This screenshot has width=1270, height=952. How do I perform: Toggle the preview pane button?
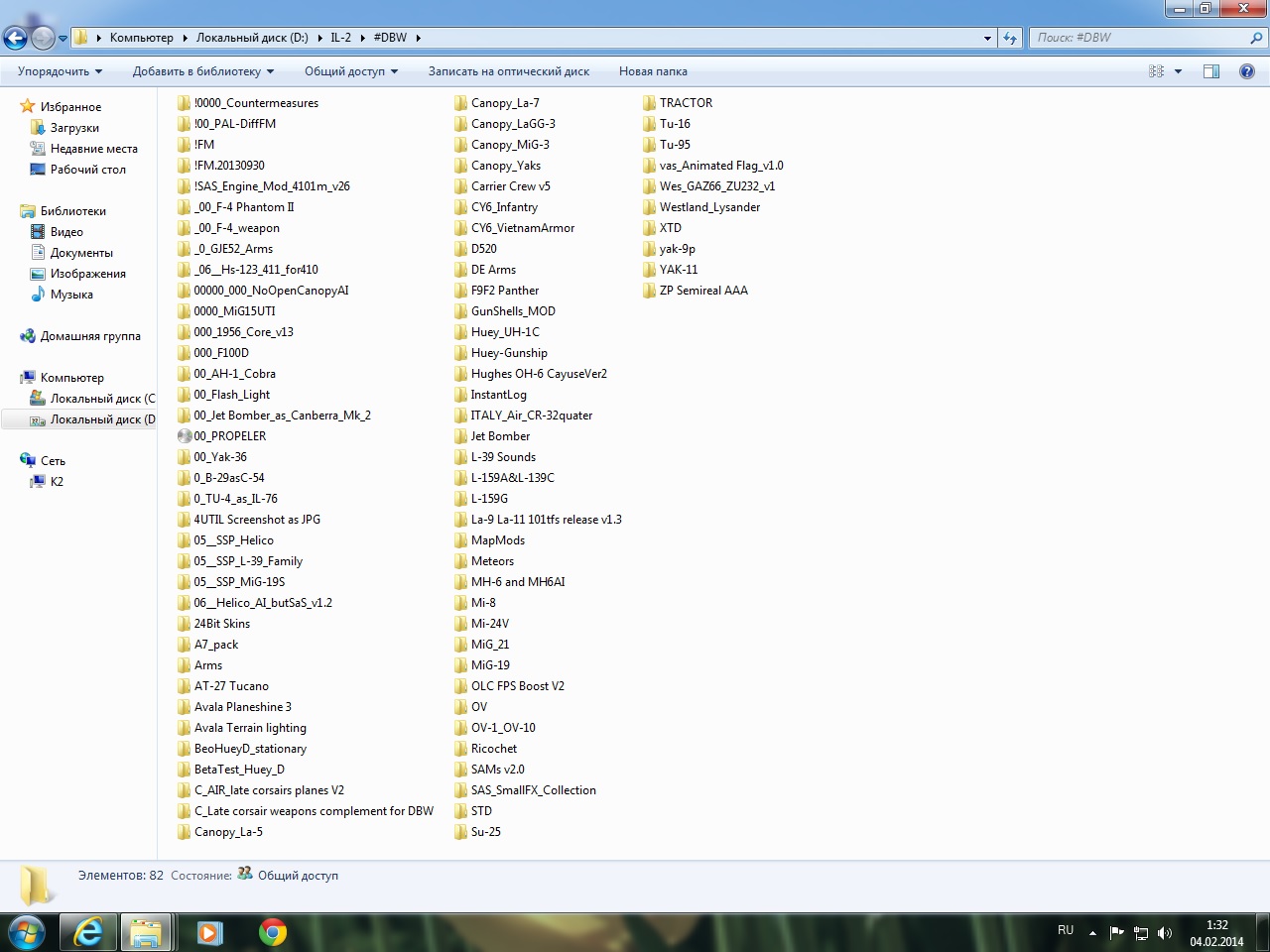(x=1211, y=71)
